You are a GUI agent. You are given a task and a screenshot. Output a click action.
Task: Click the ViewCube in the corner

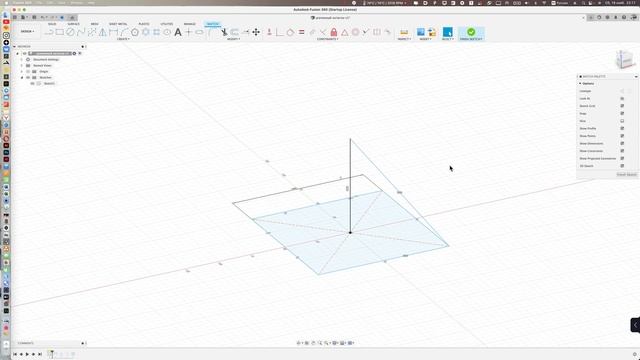(x=624, y=60)
